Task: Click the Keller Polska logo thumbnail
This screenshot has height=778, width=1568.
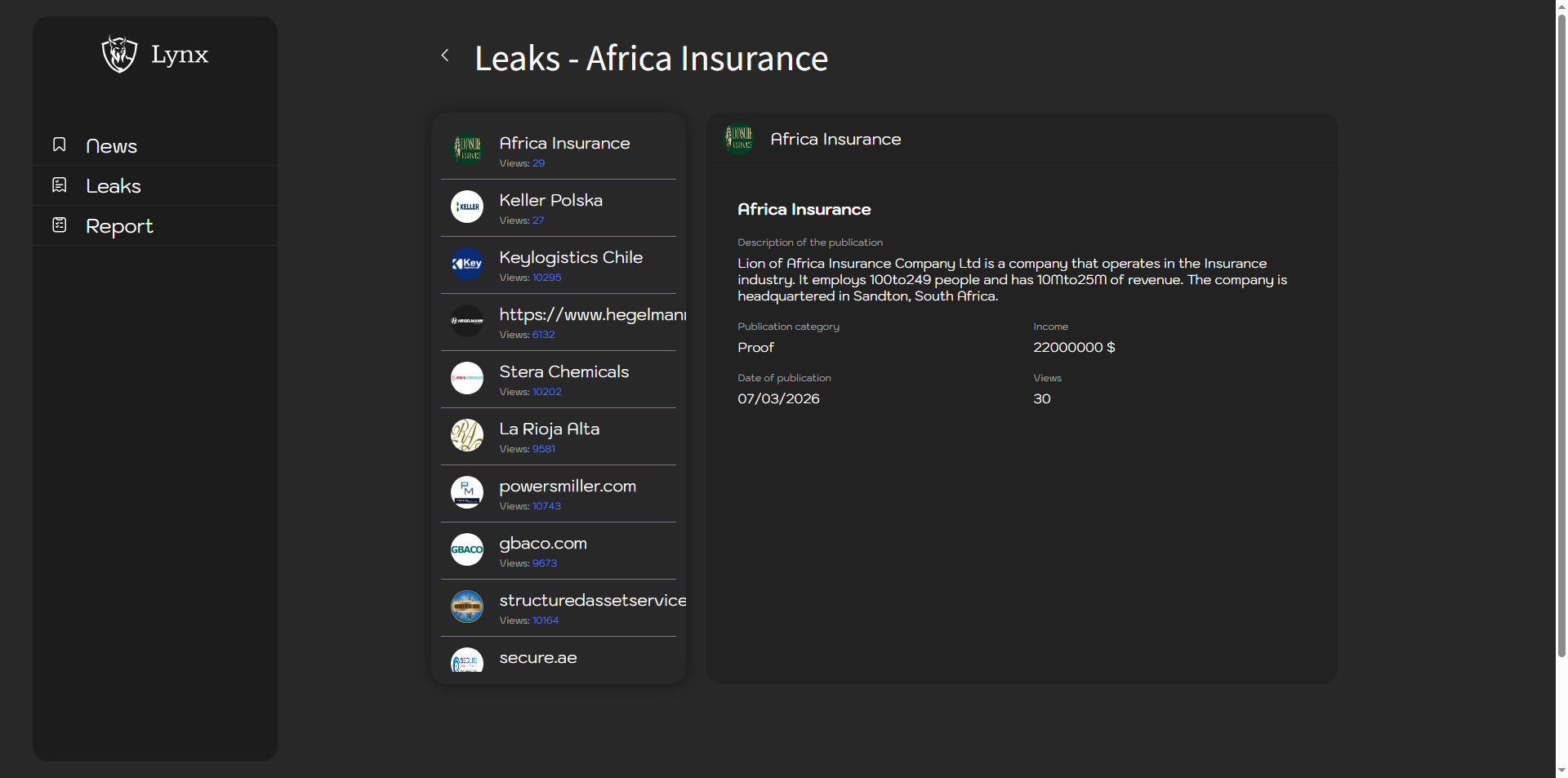Action: click(467, 207)
